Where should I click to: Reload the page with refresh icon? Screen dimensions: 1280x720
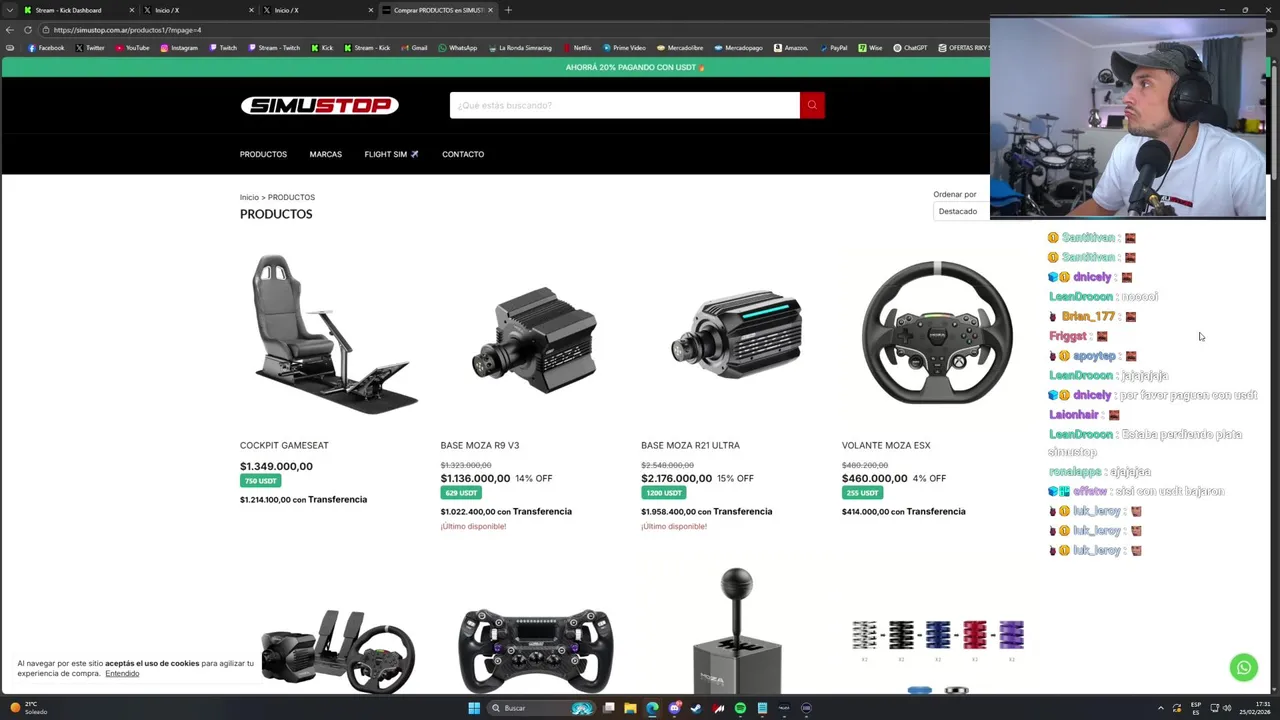pyautogui.click(x=27, y=30)
